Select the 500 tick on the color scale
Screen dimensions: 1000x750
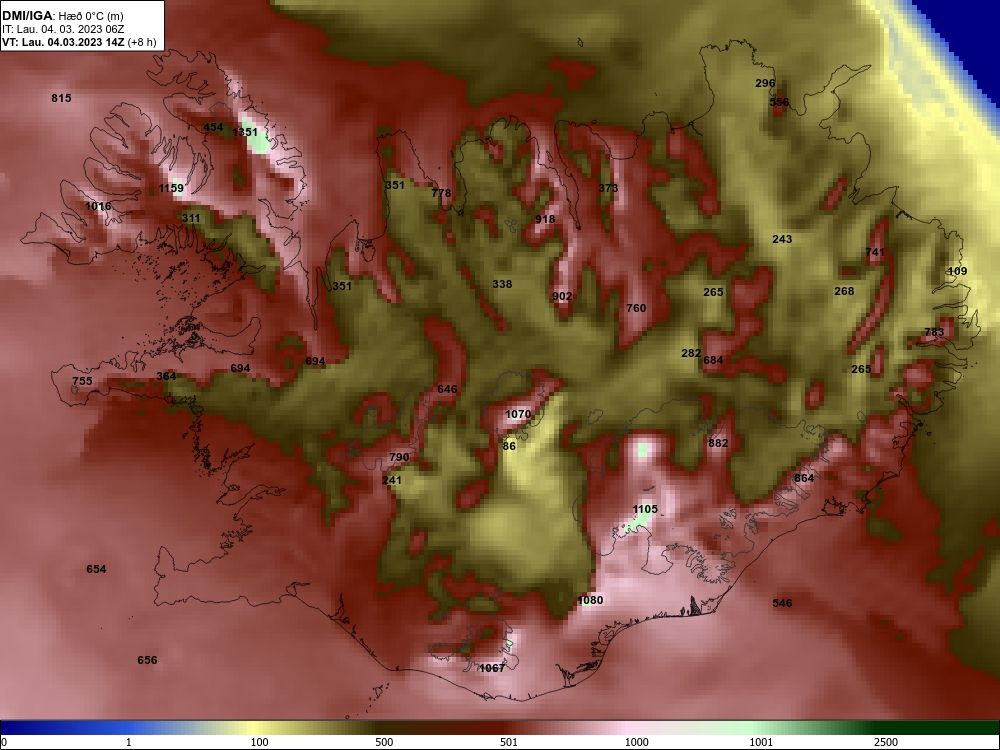pos(385,742)
